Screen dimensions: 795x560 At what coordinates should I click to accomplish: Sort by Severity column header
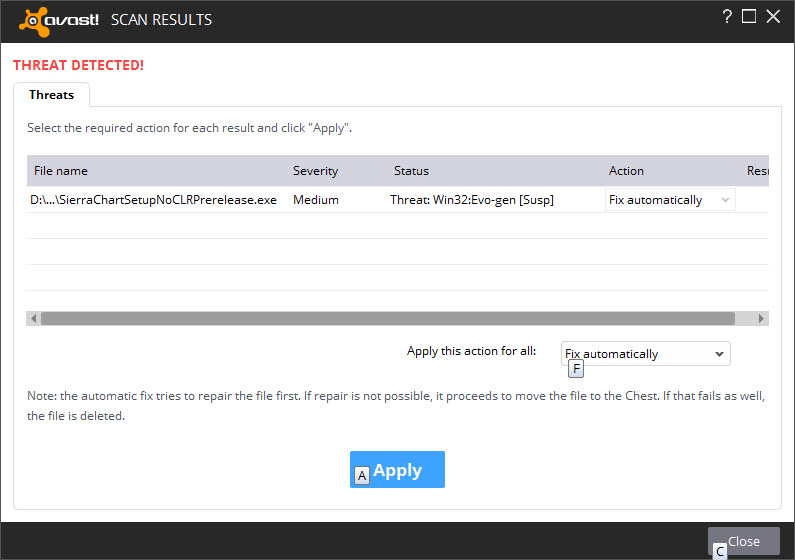tap(315, 171)
